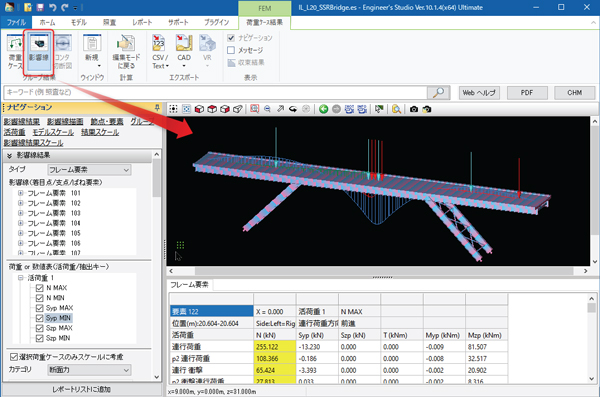Click the keyword search input field

(215, 92)
